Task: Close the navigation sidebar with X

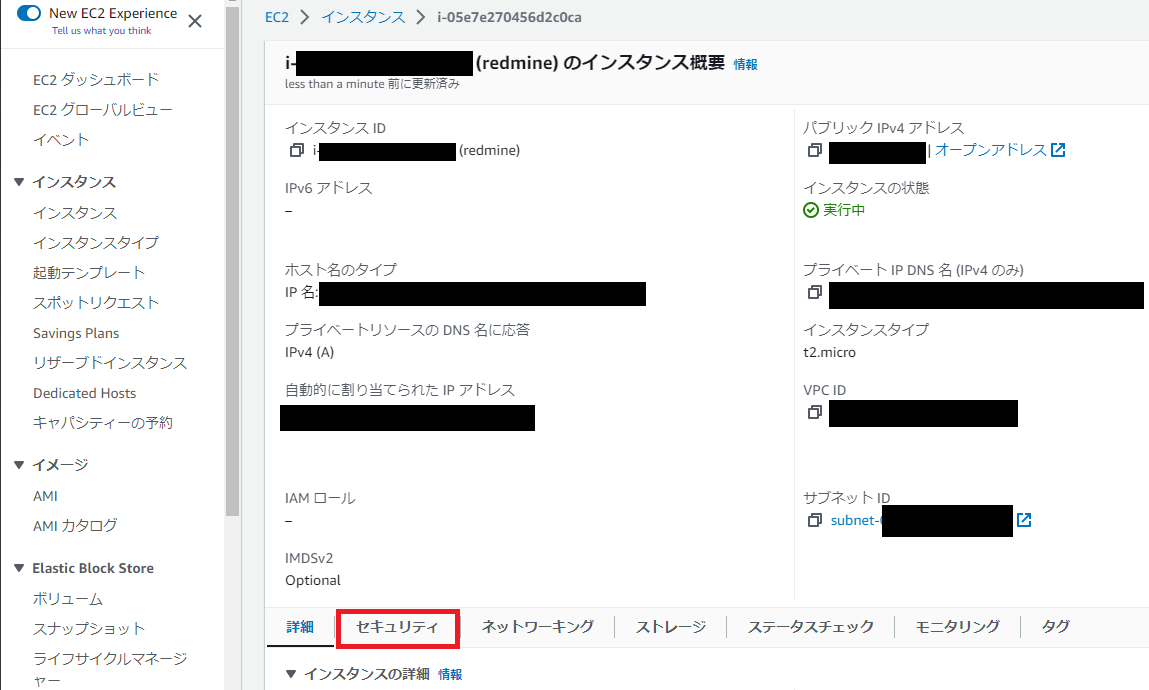Action: click(195, 21)
